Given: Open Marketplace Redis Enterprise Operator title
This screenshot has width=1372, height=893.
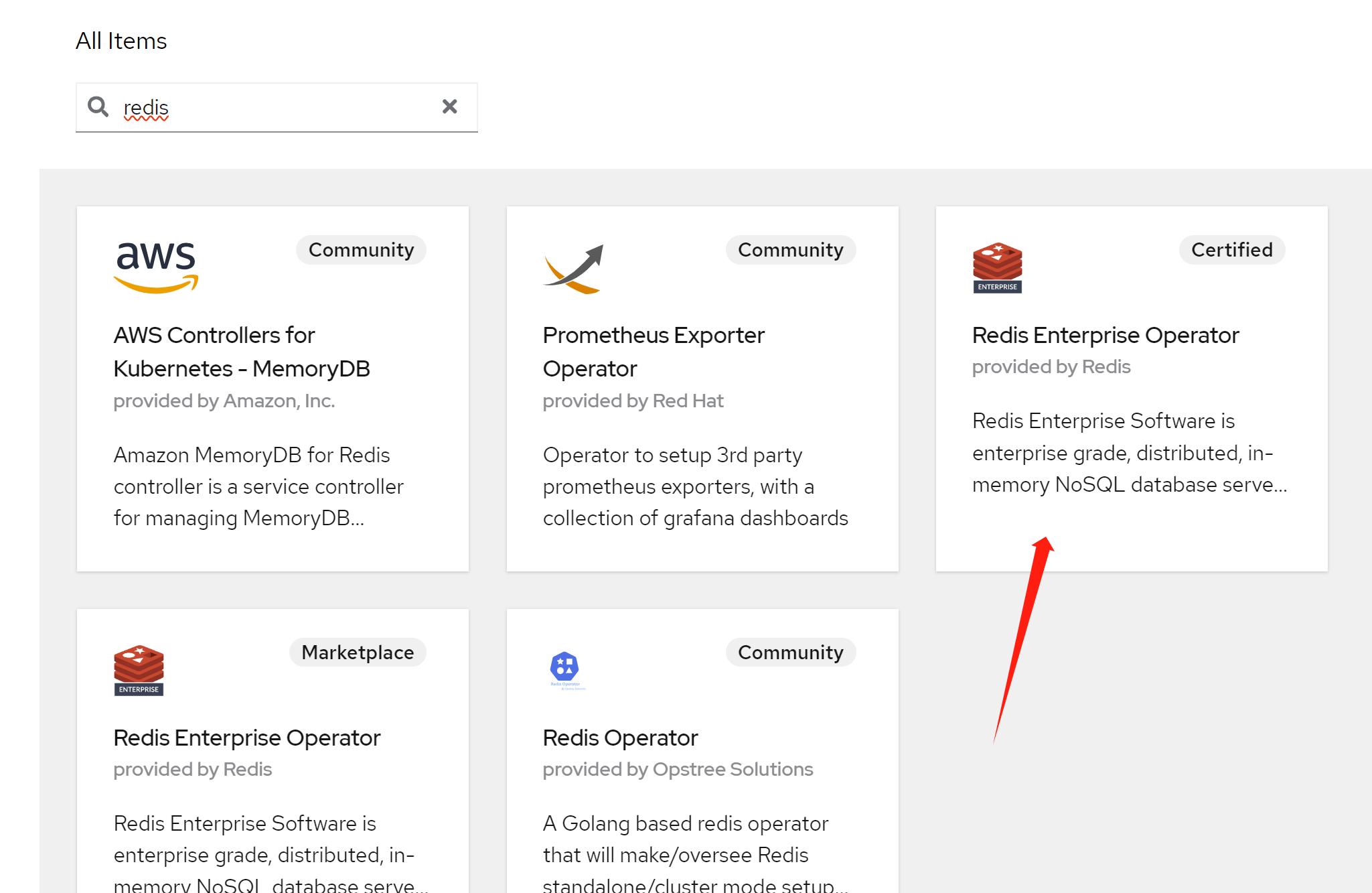Looking at the screenshot, I should tap(246, 738).
